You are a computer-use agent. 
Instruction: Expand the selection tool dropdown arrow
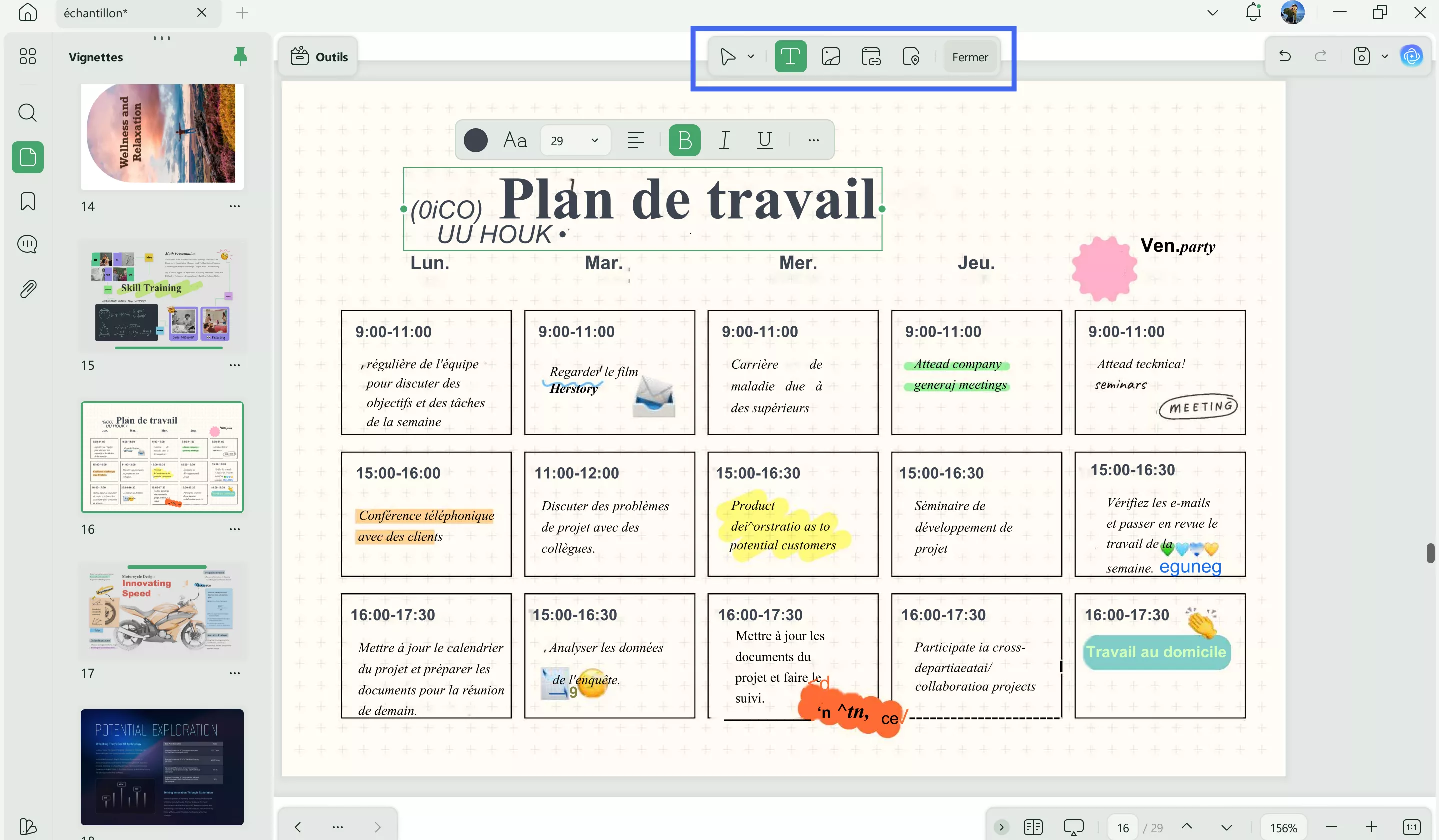751,56
